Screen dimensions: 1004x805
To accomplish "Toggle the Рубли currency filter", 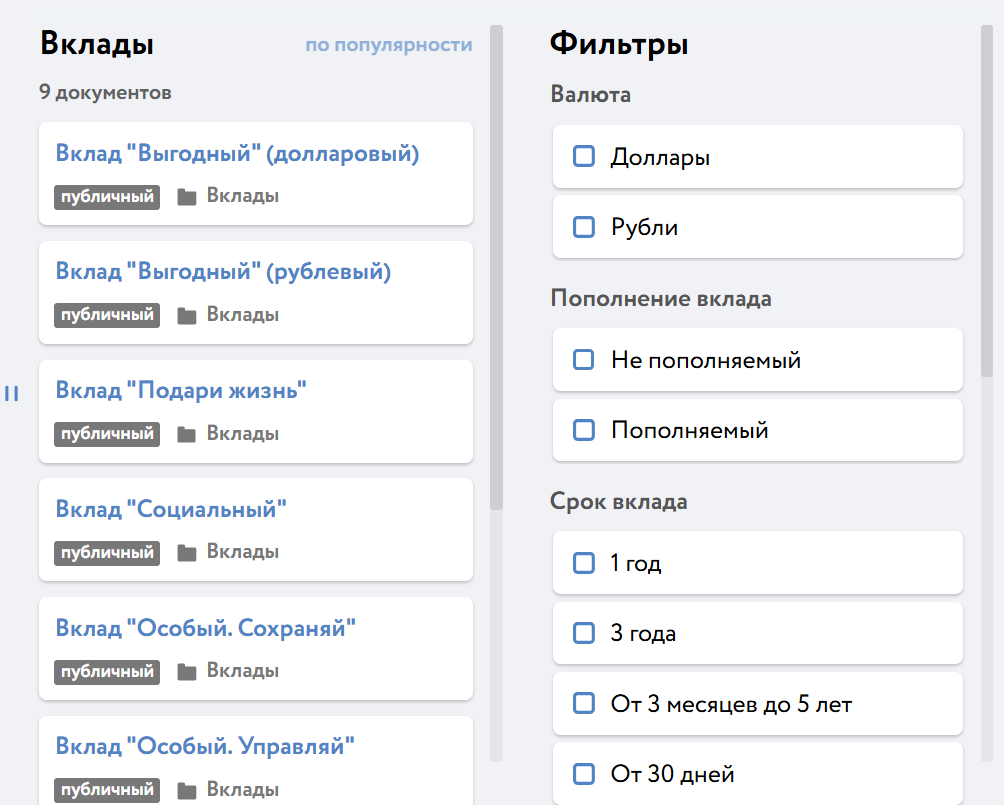I will (x=584, y=227).
